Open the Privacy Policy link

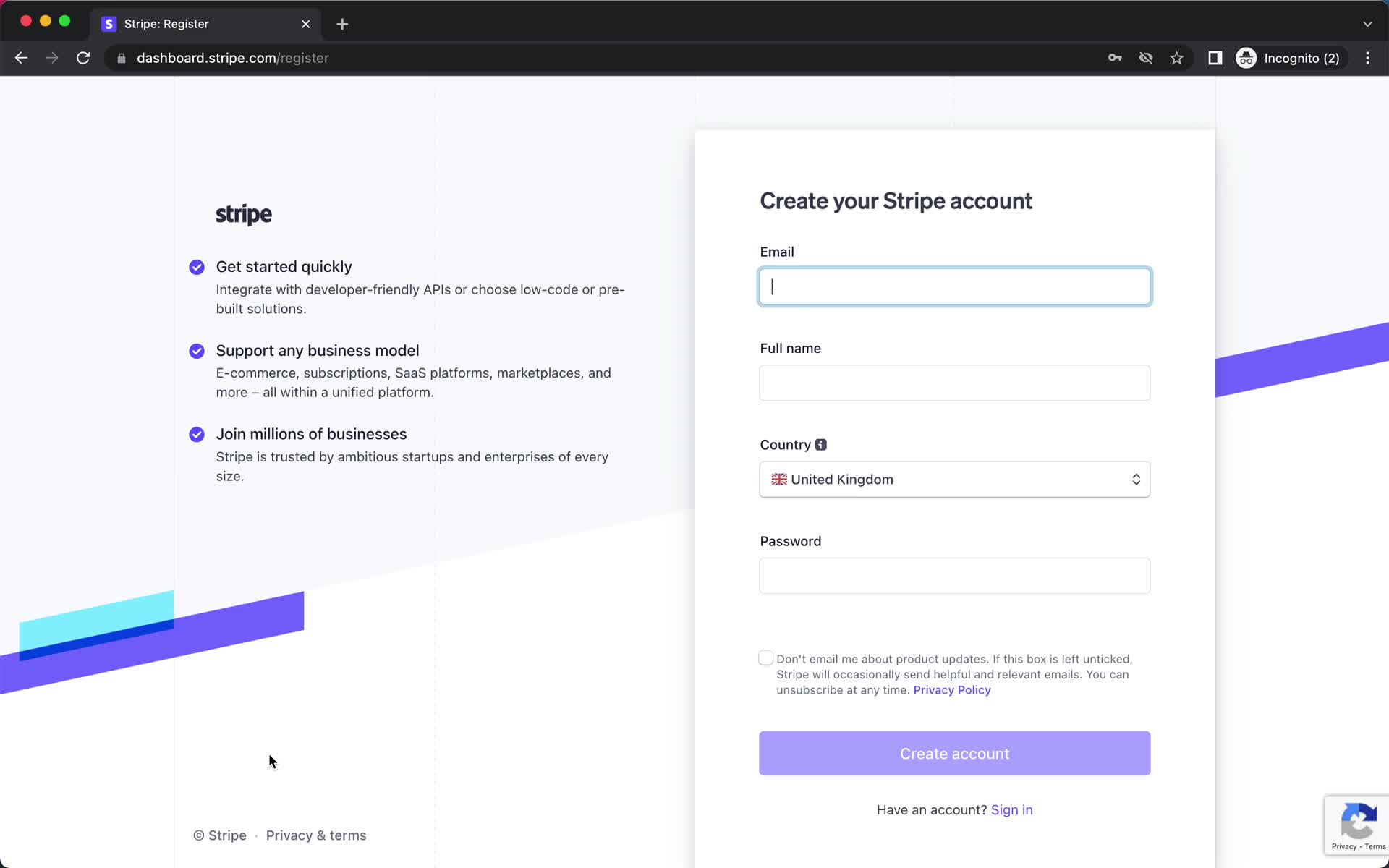pyautogui.click(x=952, y=690)
